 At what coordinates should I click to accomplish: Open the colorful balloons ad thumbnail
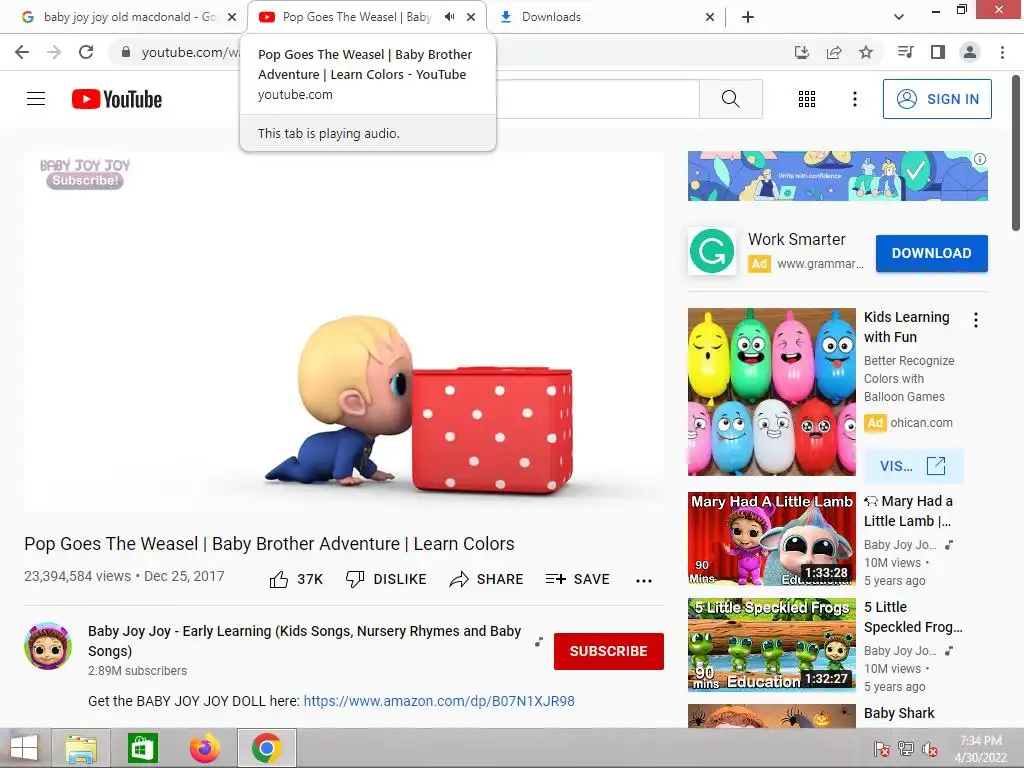point(771,392)
